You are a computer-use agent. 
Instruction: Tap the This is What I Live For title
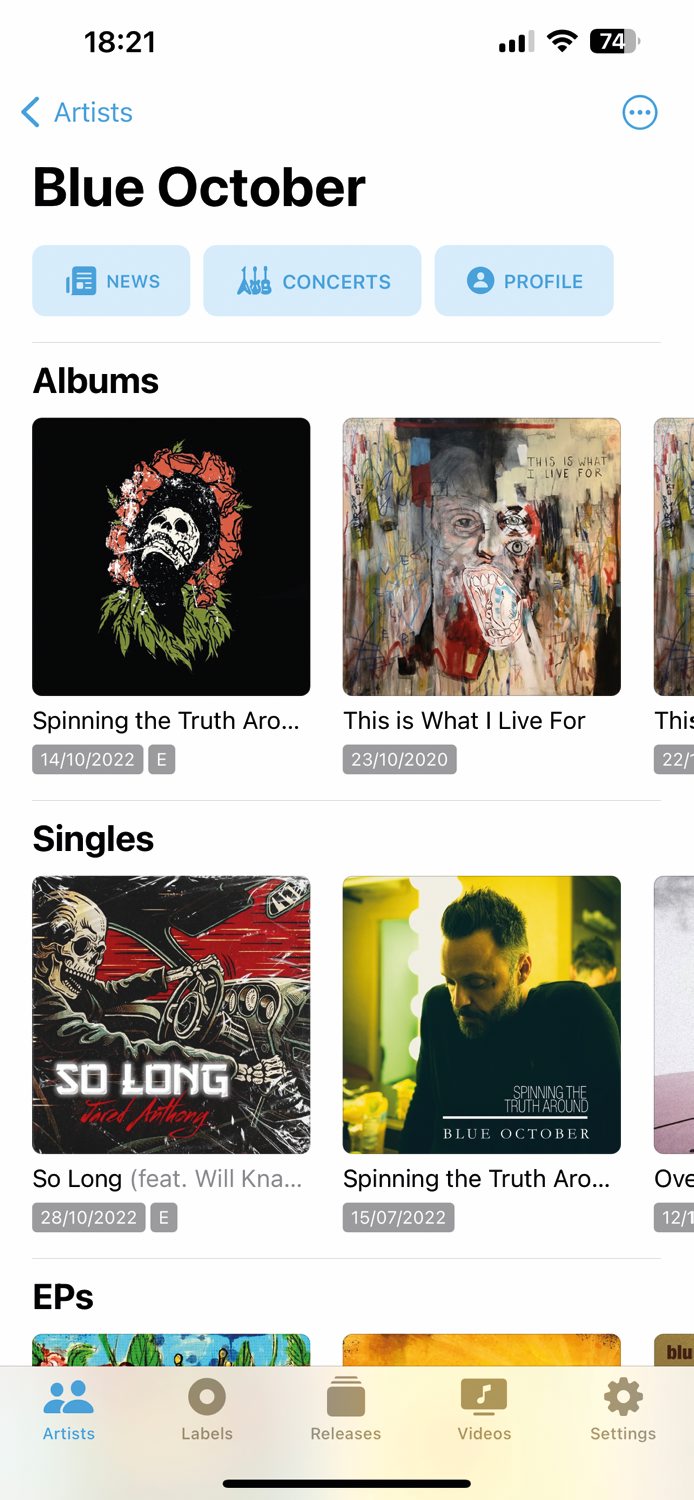(464, 721)
